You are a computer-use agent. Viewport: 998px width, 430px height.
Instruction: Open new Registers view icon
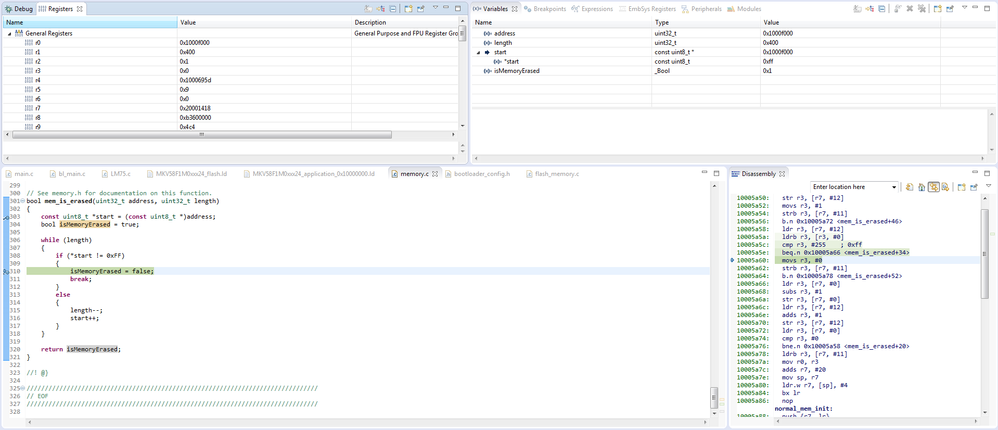click(x=409, y=9)
